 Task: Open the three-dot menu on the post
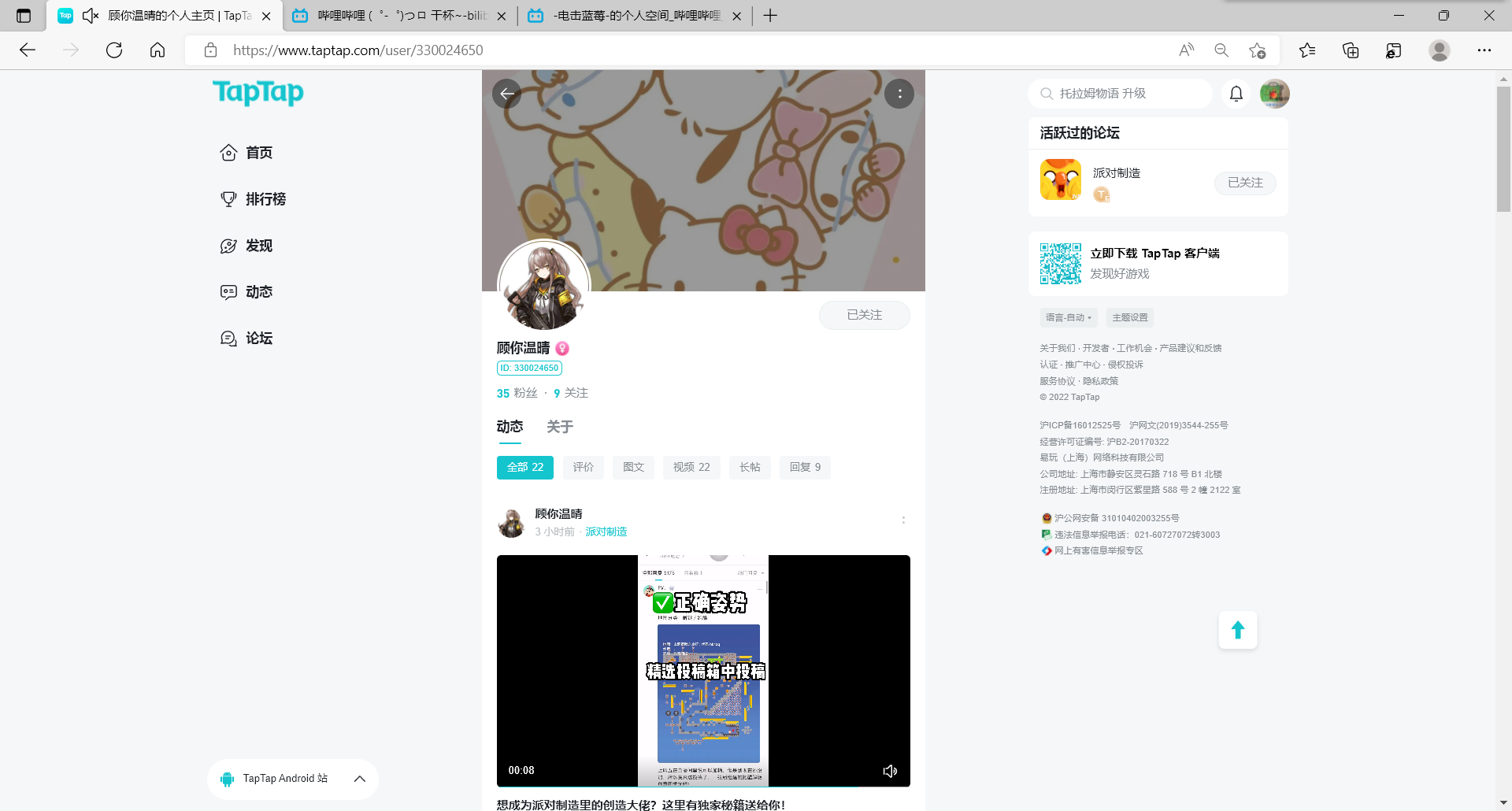(x=903, y=520)
